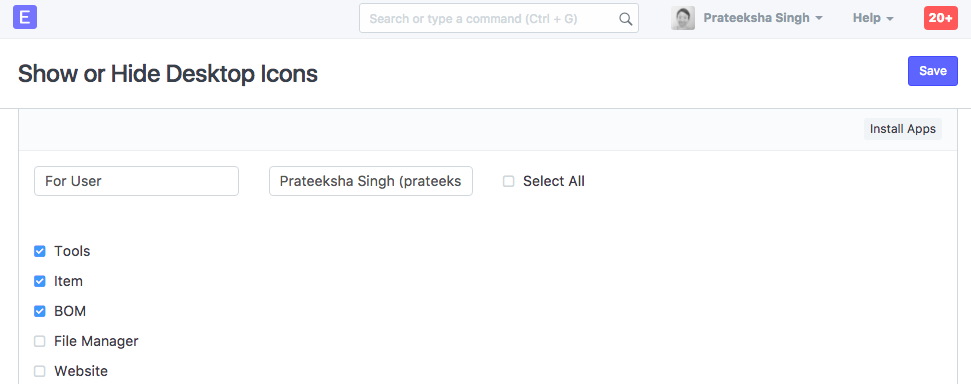Screen dimensions: 971x384
Task: Disable the BOM desktop icon checkbox
Action: (x=40, y=311)
